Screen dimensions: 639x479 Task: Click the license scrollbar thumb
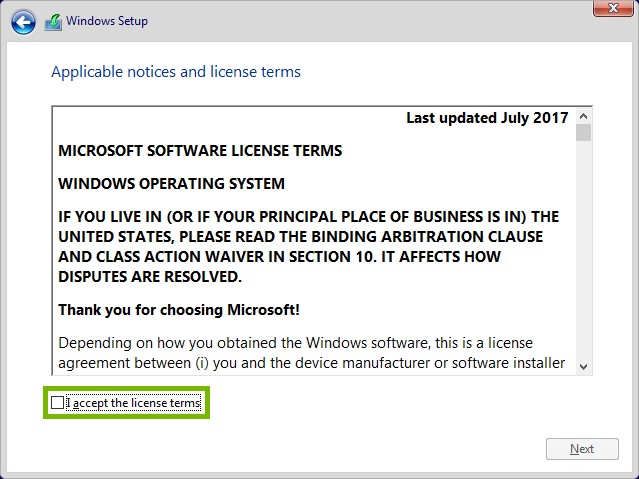[583, 132]
